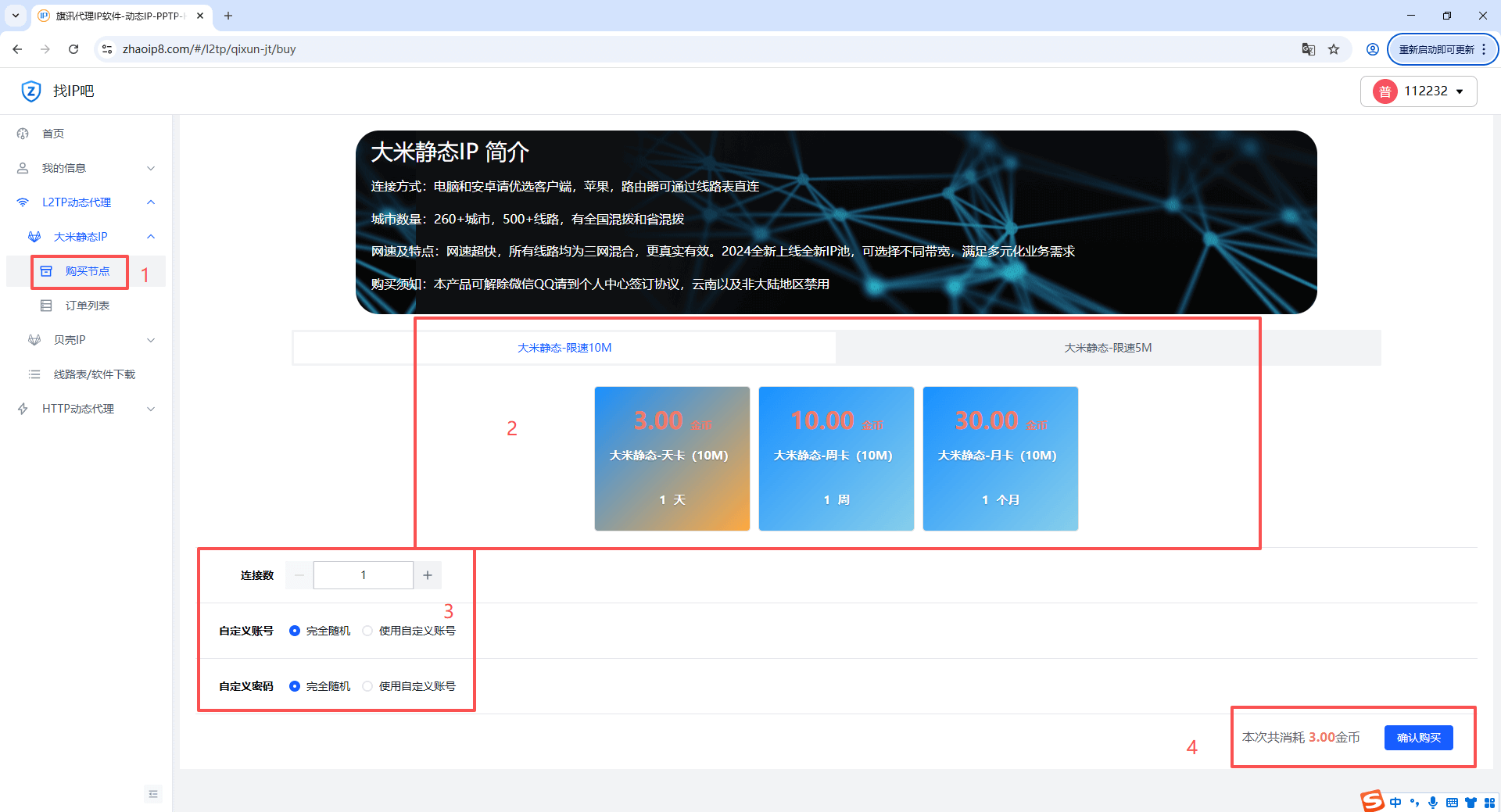
Task: Click the 首页 dashboard icon in sidebar
Action: (x=23, y=134)
